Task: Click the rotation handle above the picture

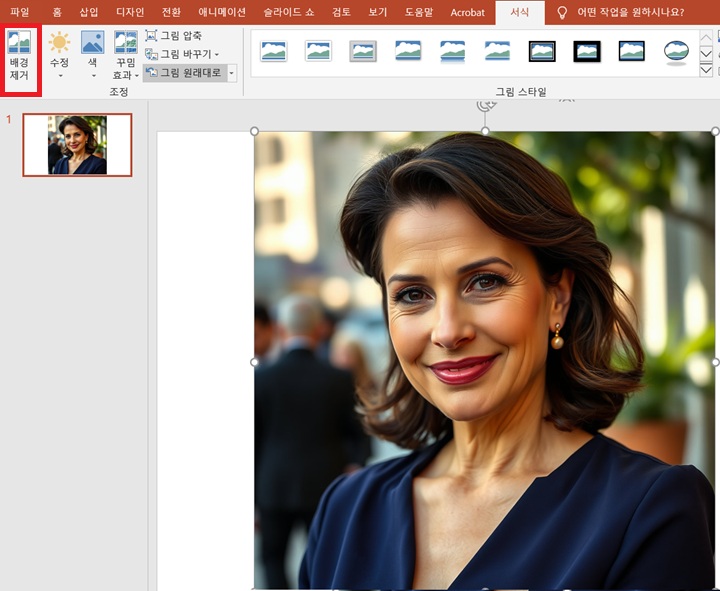Action: click(485, 106)
